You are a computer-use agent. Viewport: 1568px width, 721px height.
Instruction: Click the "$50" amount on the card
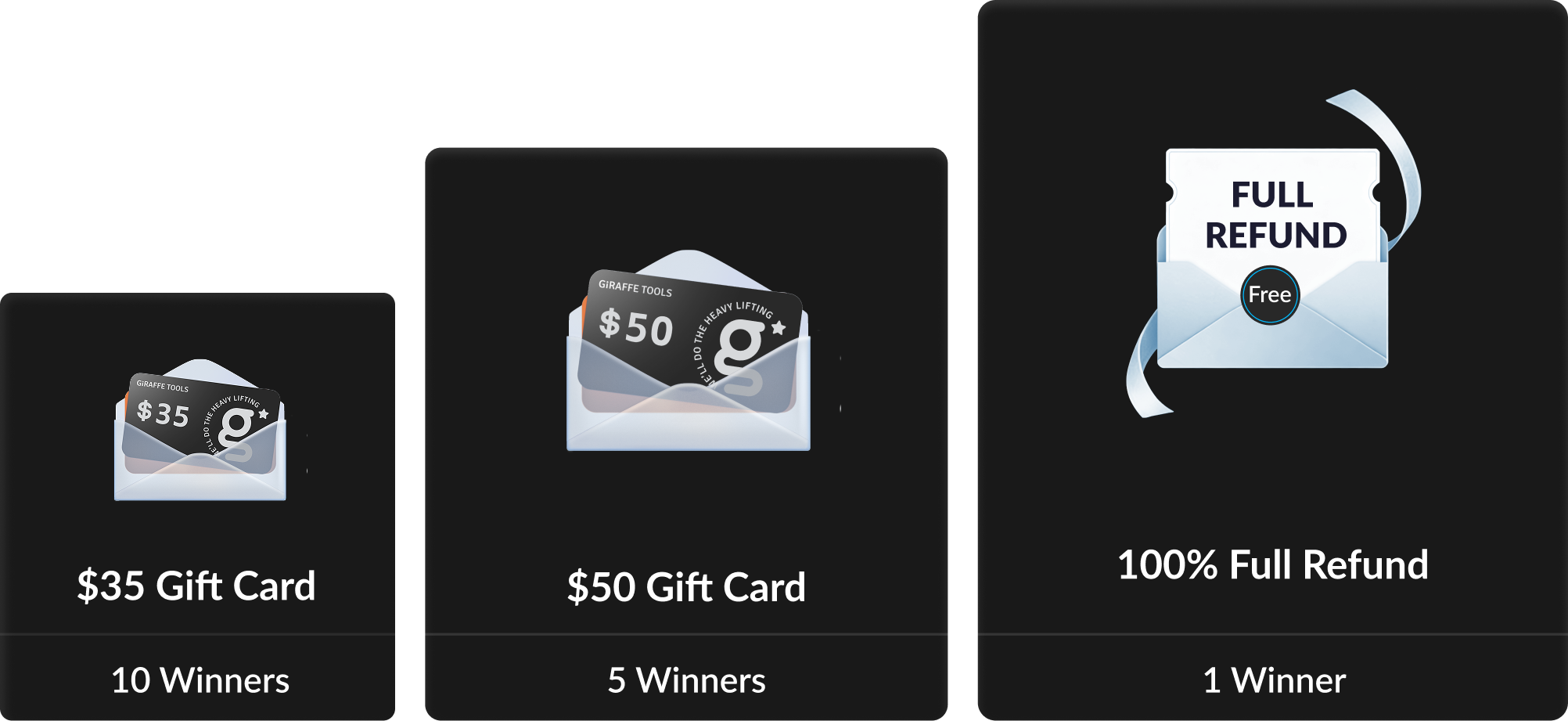636,327
